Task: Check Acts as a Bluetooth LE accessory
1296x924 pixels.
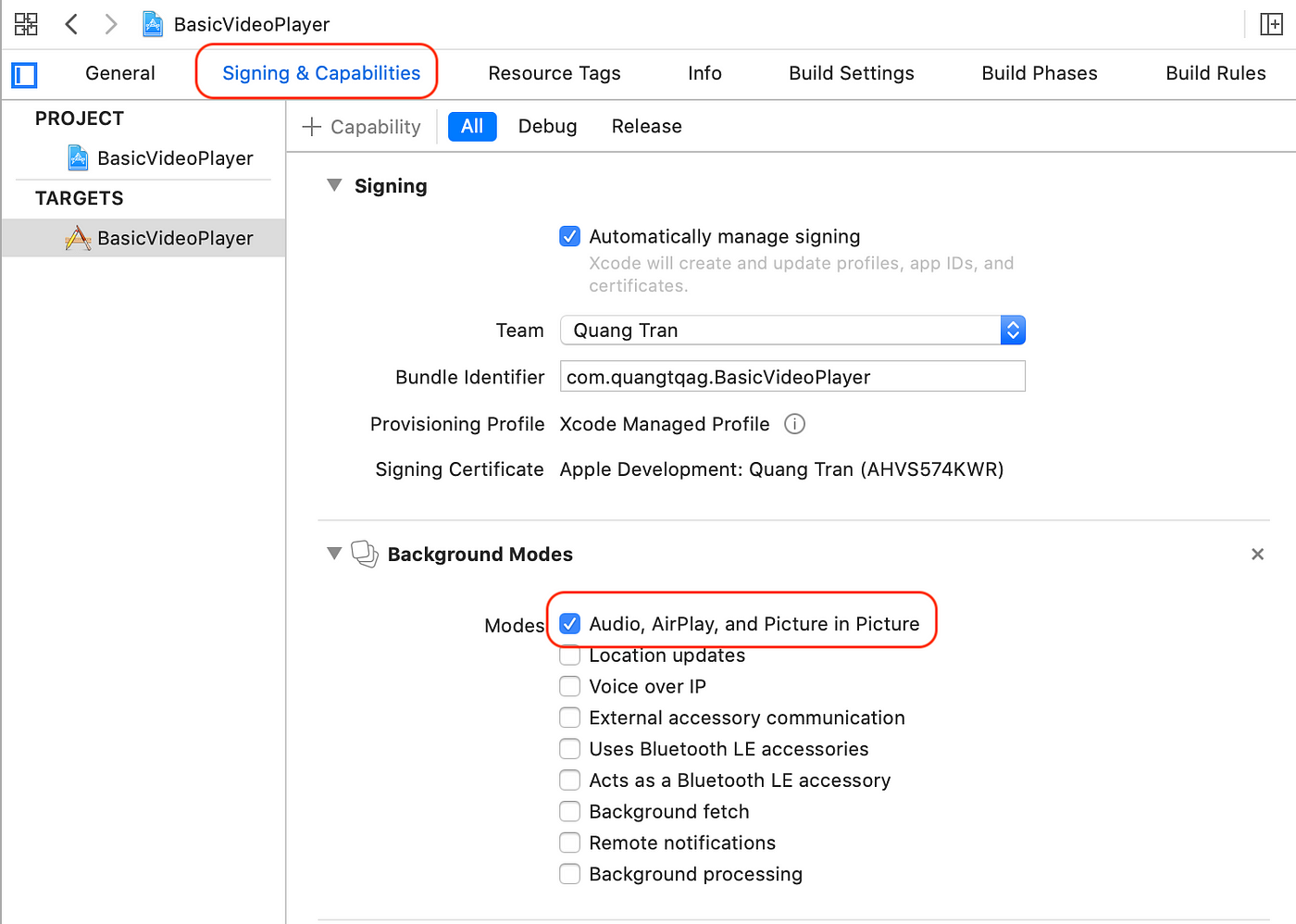Action: point(569,780)
